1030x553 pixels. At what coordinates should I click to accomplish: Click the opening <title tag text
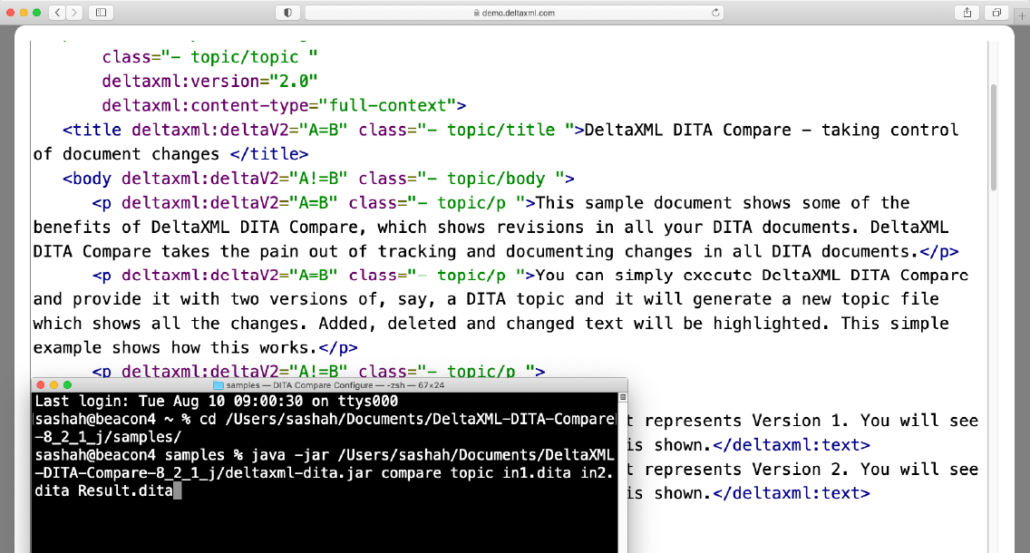[92, 130]
